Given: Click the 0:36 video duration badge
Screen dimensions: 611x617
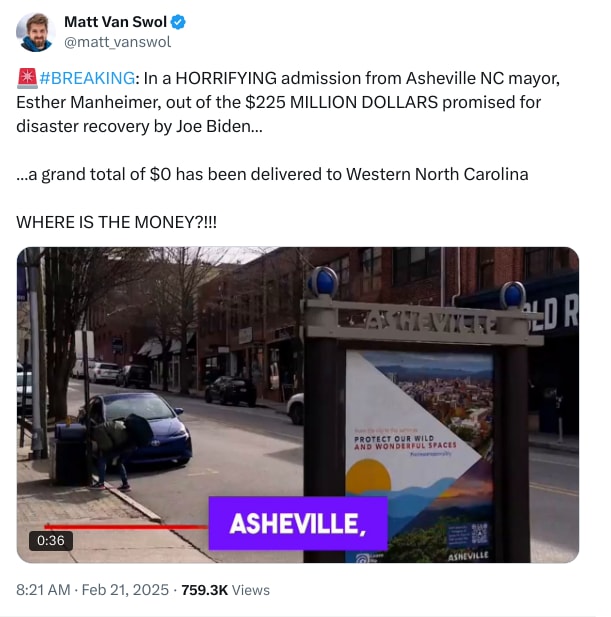Looking at the screenshot, I should [51, 541].
